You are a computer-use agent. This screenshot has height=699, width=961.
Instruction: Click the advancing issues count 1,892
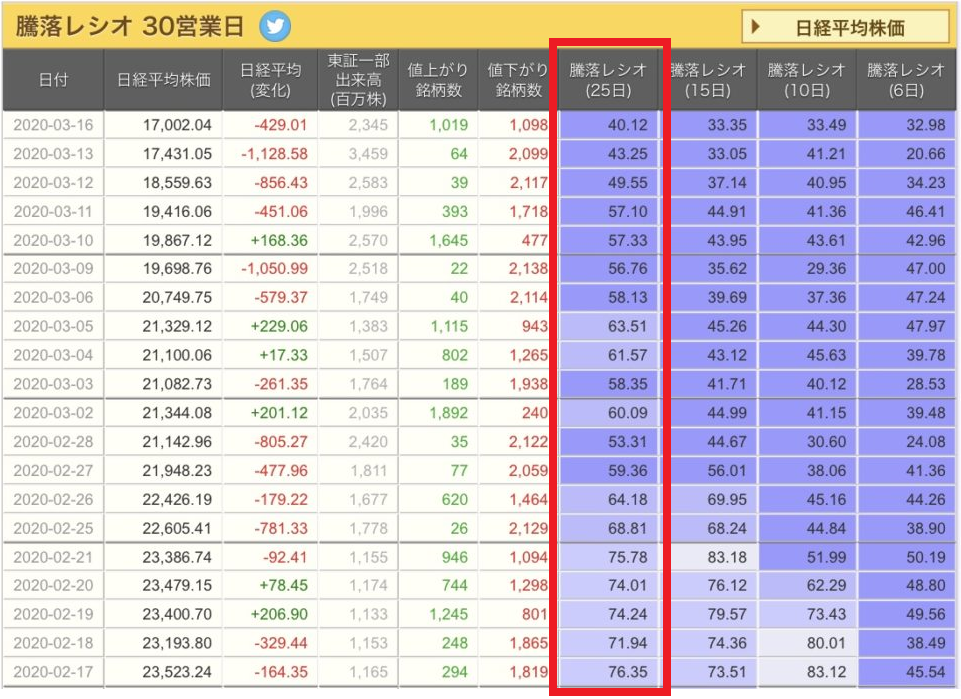tap(449, 413)
